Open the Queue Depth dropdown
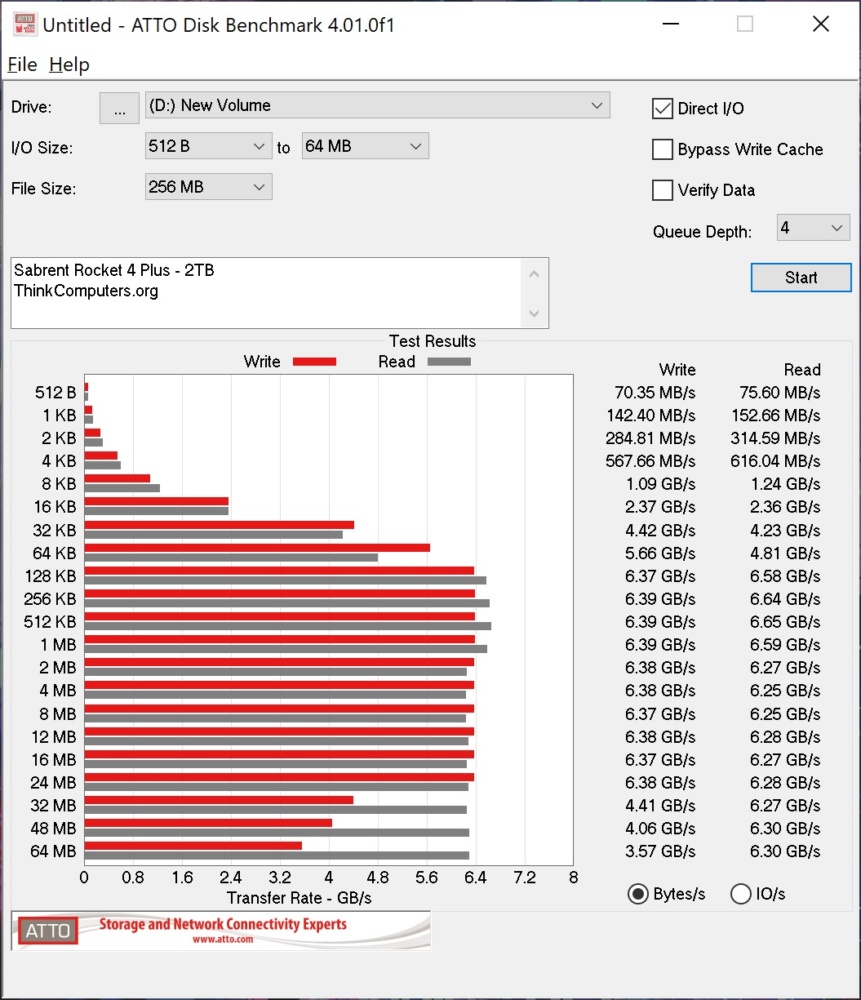 pos(813,228)
